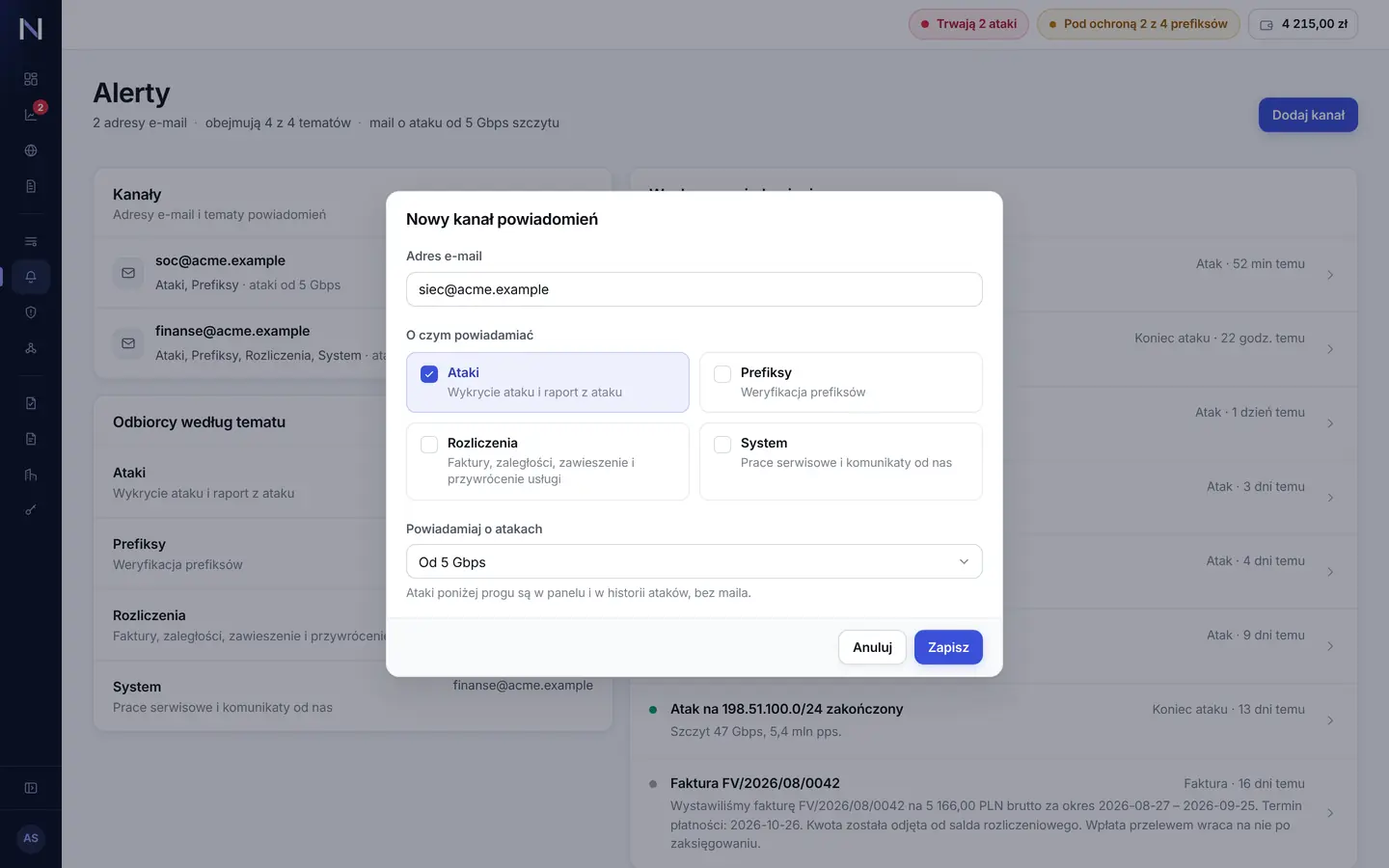Open the shield warning icon in sidebar
The width and height of the screenshot is (1389, 868).
31,312
